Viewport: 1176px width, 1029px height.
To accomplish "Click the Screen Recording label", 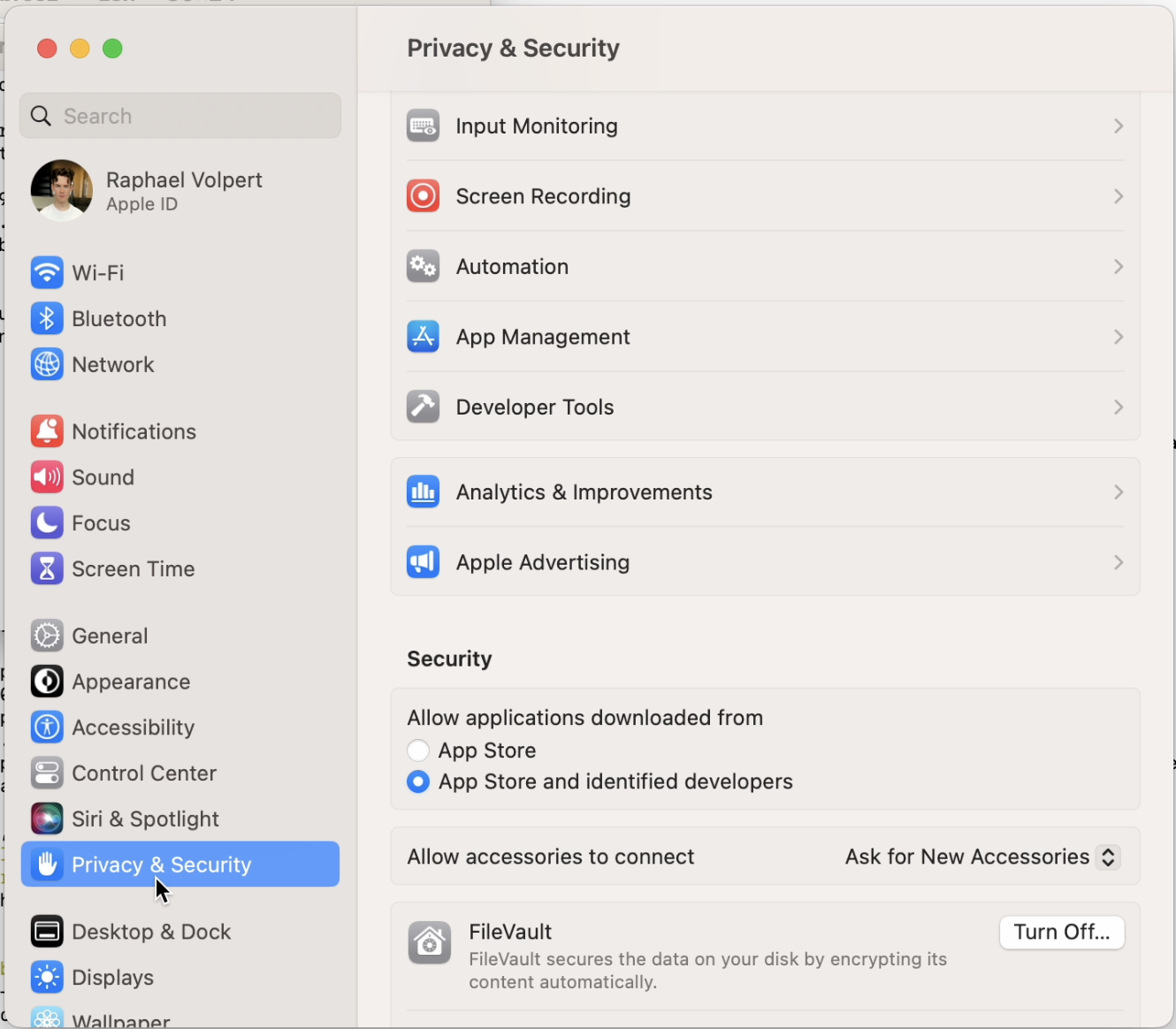I will click(x=544, y=196).
